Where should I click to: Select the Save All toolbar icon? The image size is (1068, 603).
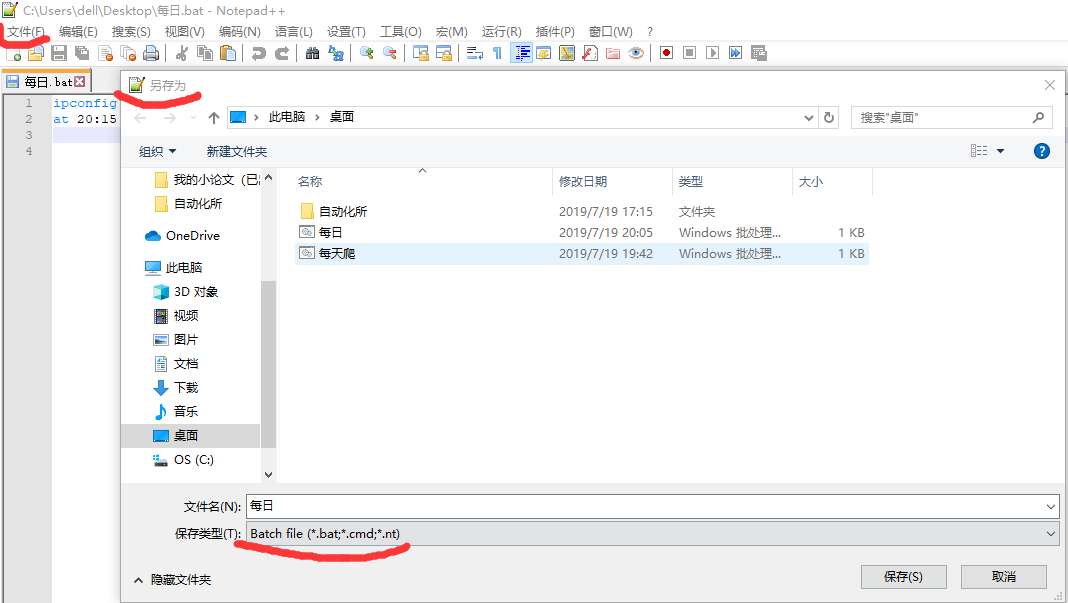[x=80, y=52]
